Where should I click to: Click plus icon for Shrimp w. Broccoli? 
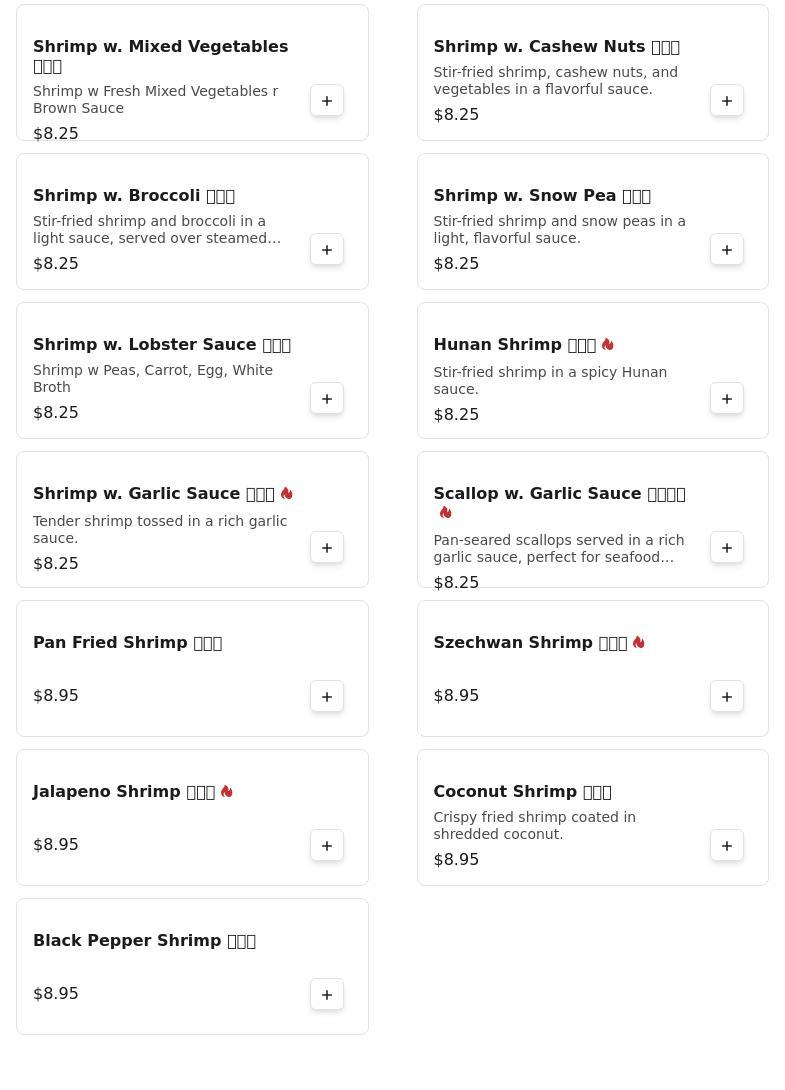[327, 250]
